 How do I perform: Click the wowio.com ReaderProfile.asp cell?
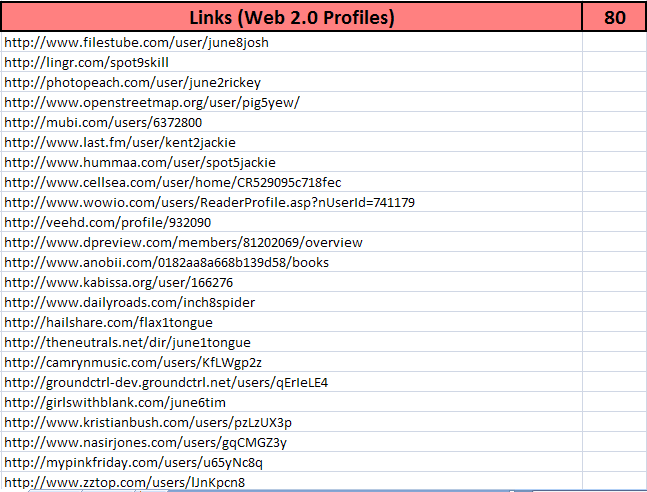point(291,202)
